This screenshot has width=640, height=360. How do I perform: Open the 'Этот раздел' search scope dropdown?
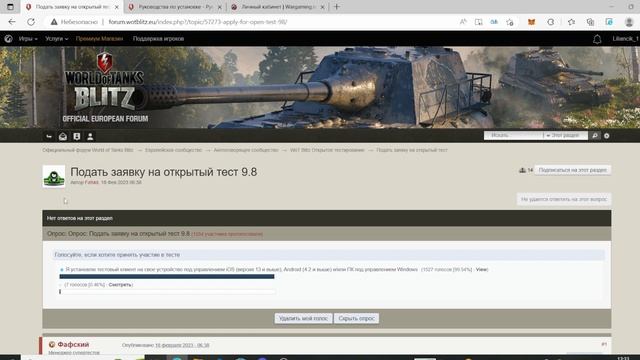[566, 135]
